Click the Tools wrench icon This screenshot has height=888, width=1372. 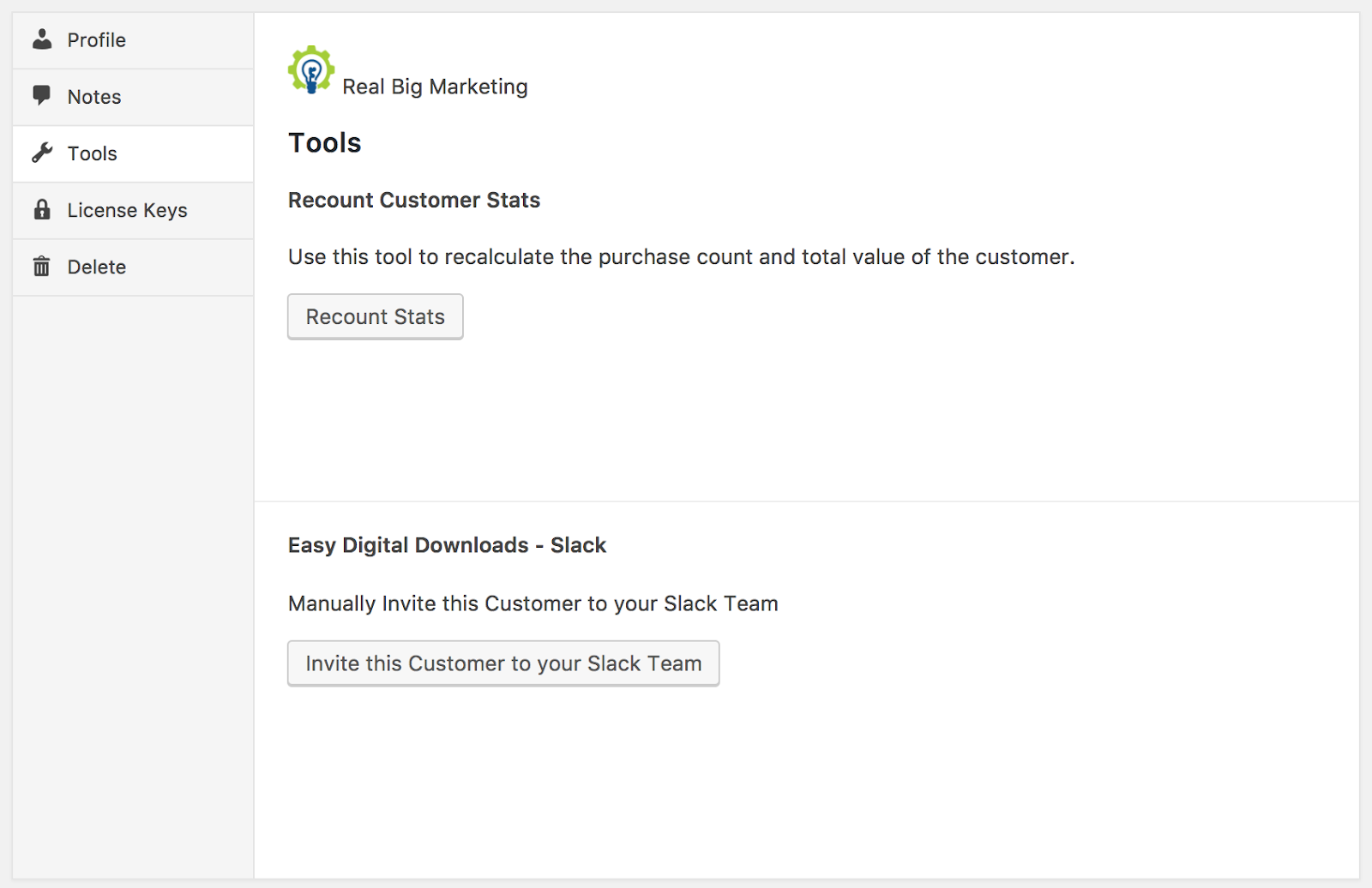tap(42, 153)
